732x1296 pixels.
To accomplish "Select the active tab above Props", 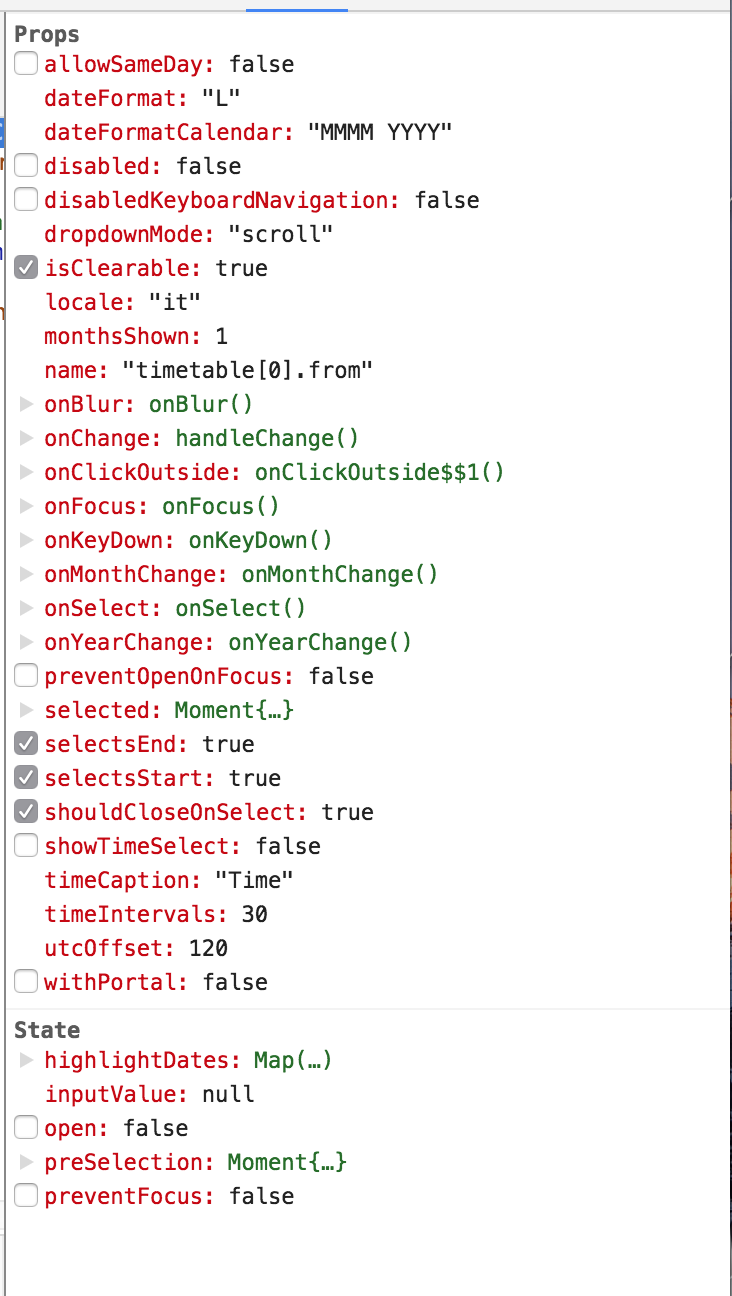I will click(x=297, y=6).
